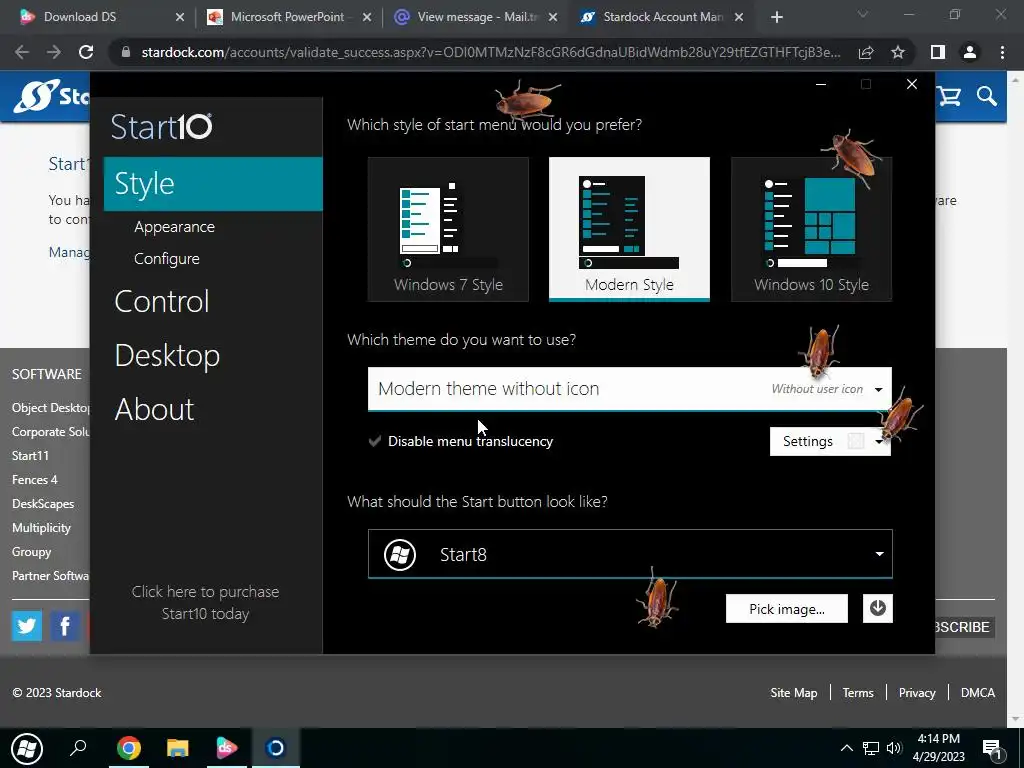Open Stardock Twitter icon in footer

click(27, 626)
